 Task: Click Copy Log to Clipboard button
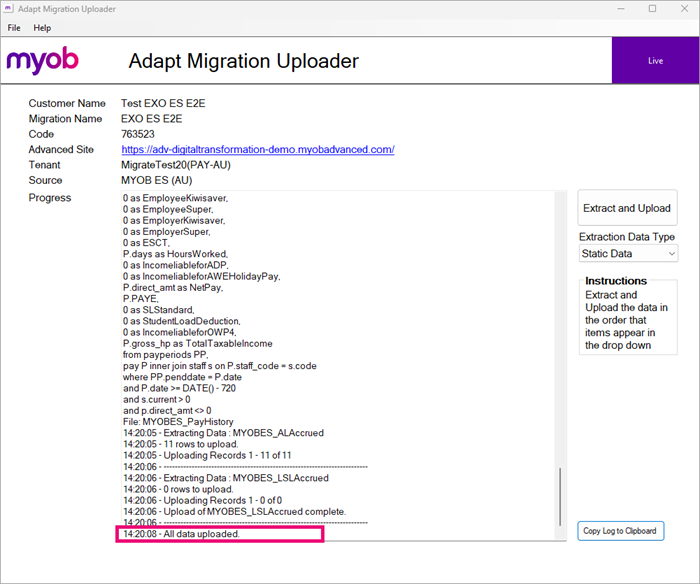[620, 531]
